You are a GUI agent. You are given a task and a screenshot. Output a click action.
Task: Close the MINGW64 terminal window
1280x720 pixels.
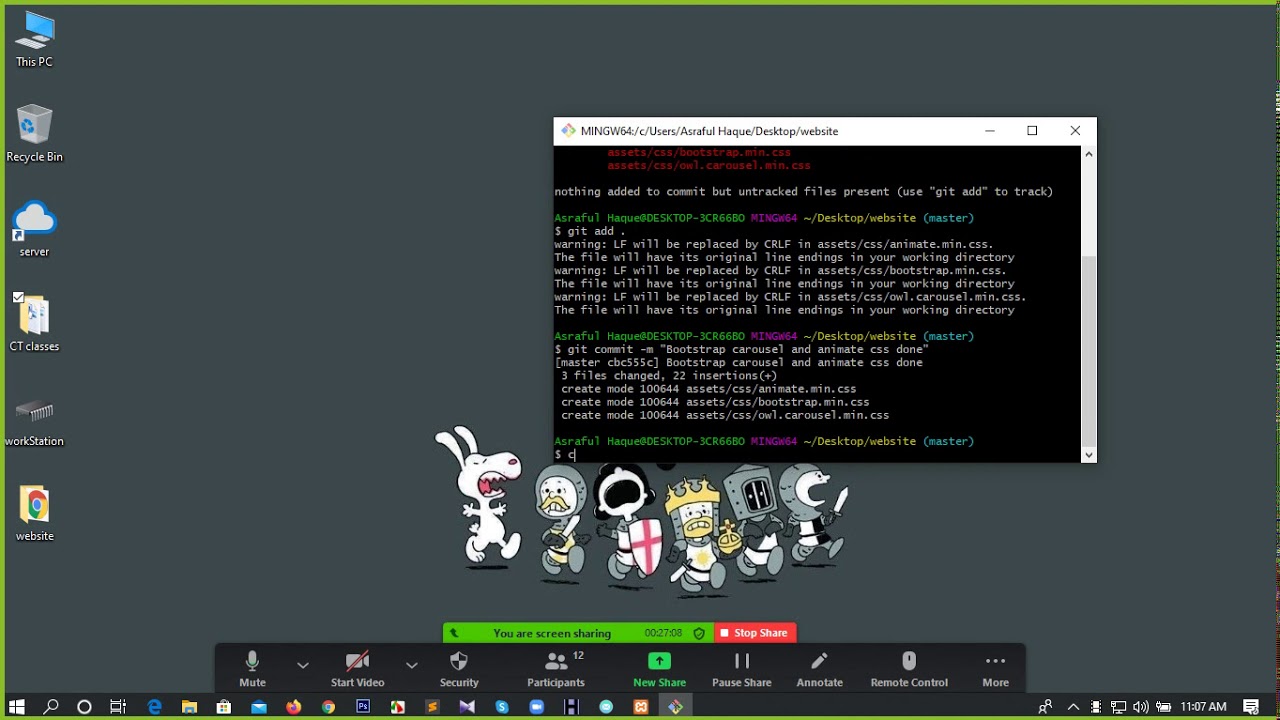[x=1075, y=131]
